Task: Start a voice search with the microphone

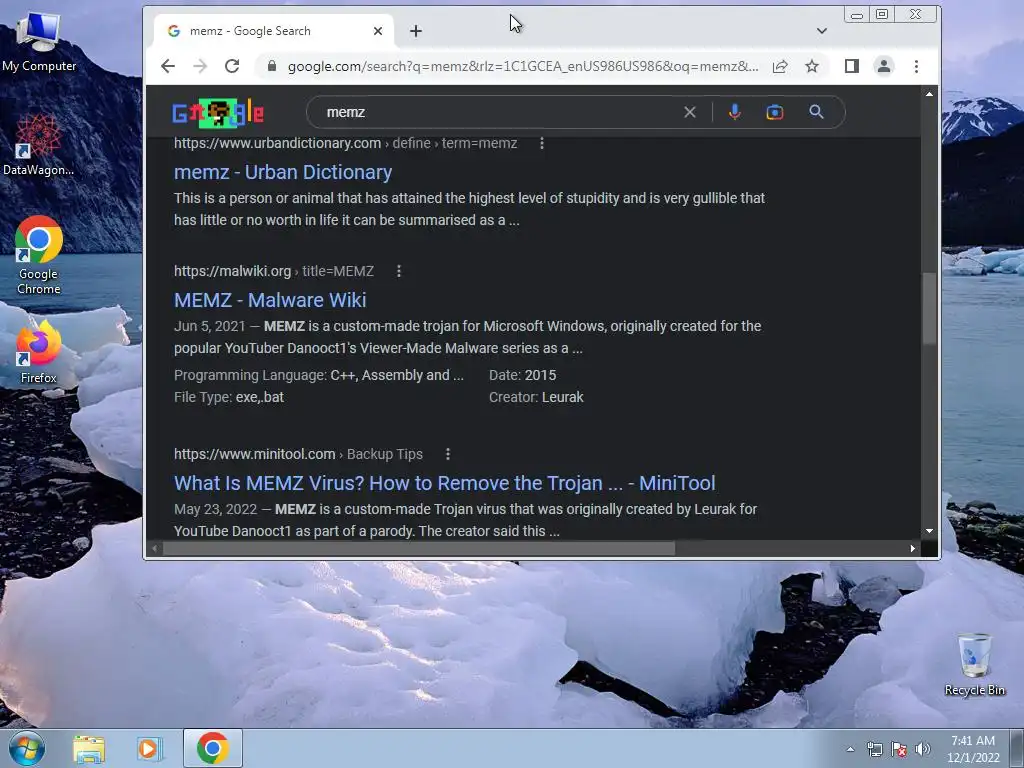Action: pos(735,112)
